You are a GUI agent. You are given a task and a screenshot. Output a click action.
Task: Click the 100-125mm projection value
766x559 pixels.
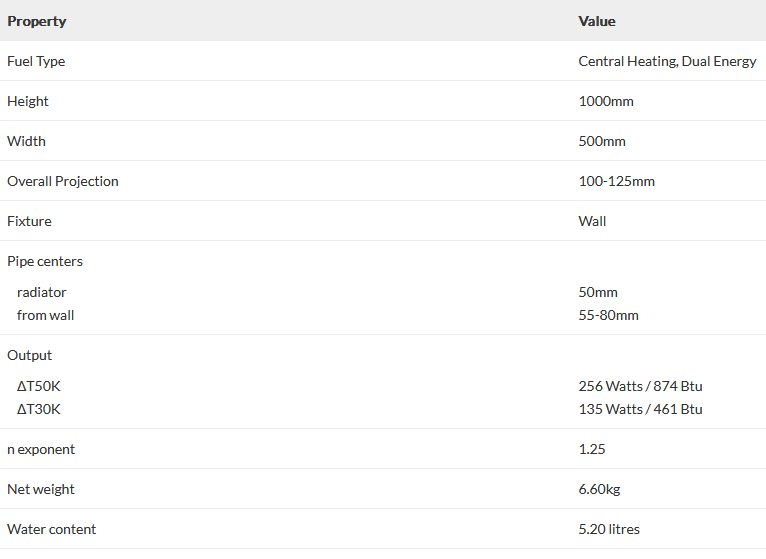[617, 181]
